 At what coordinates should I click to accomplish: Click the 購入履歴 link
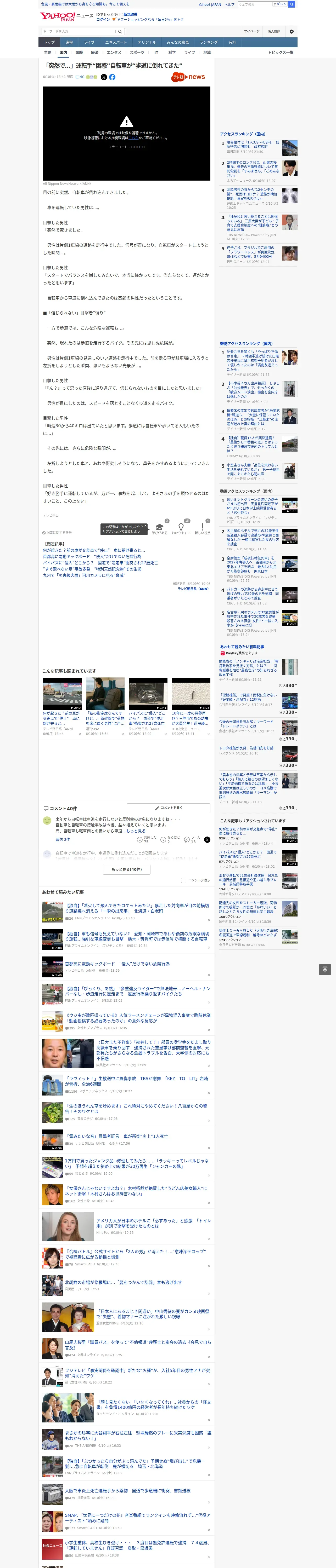click(x=274, y=31)
